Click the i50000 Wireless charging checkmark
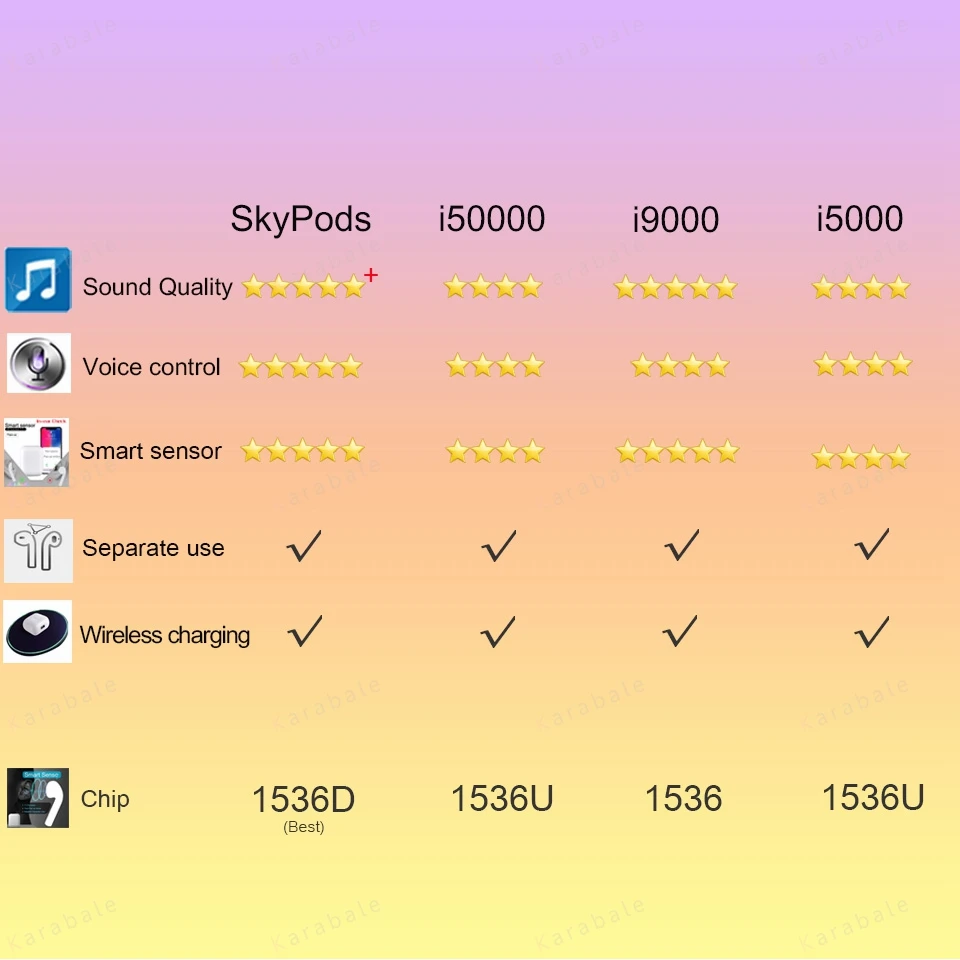Screen dimensions: 960x960 click(498, 632)
